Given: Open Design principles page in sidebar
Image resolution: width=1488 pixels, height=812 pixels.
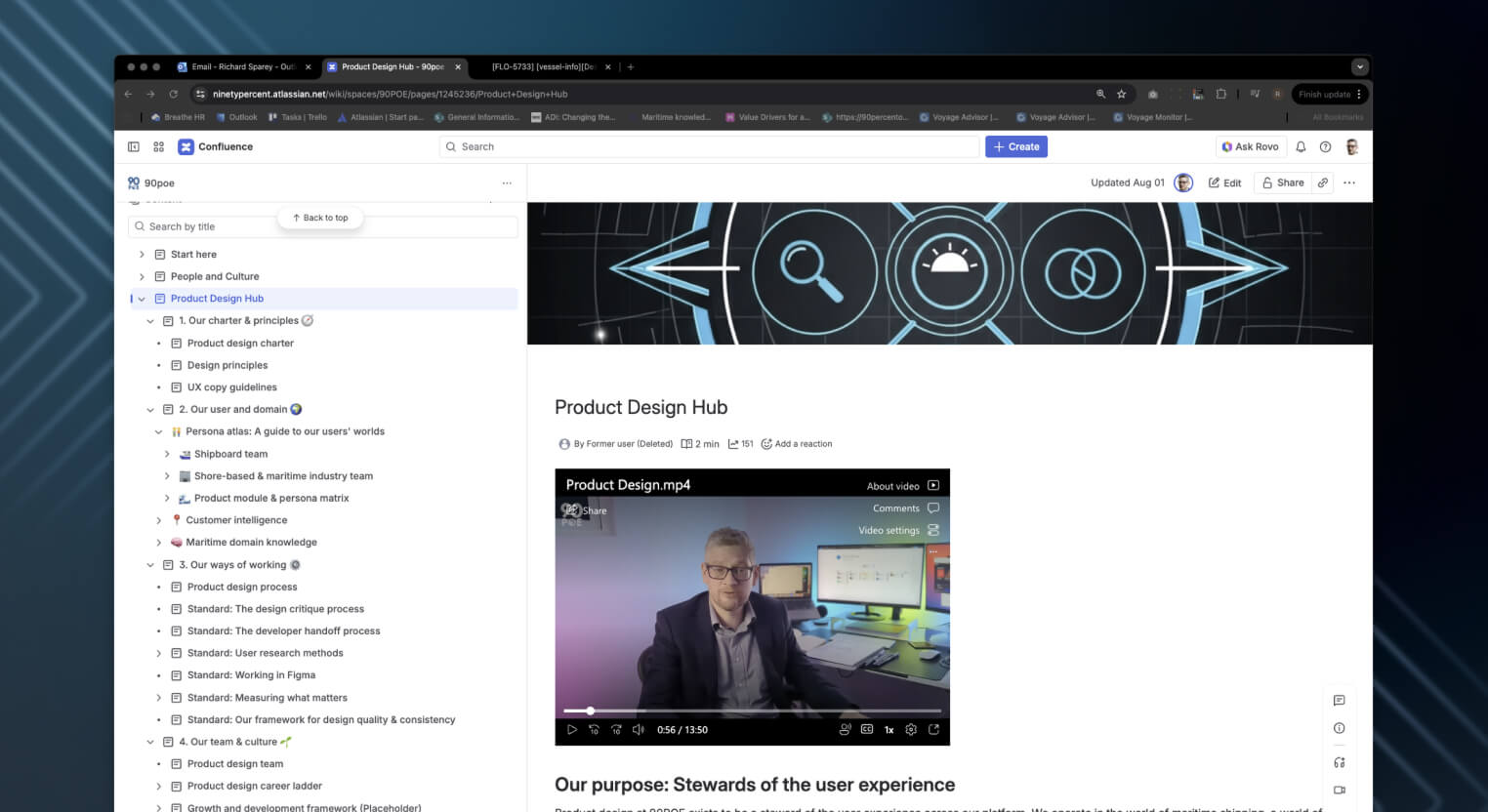Looking at the screenshot, I should coord(227,365).
